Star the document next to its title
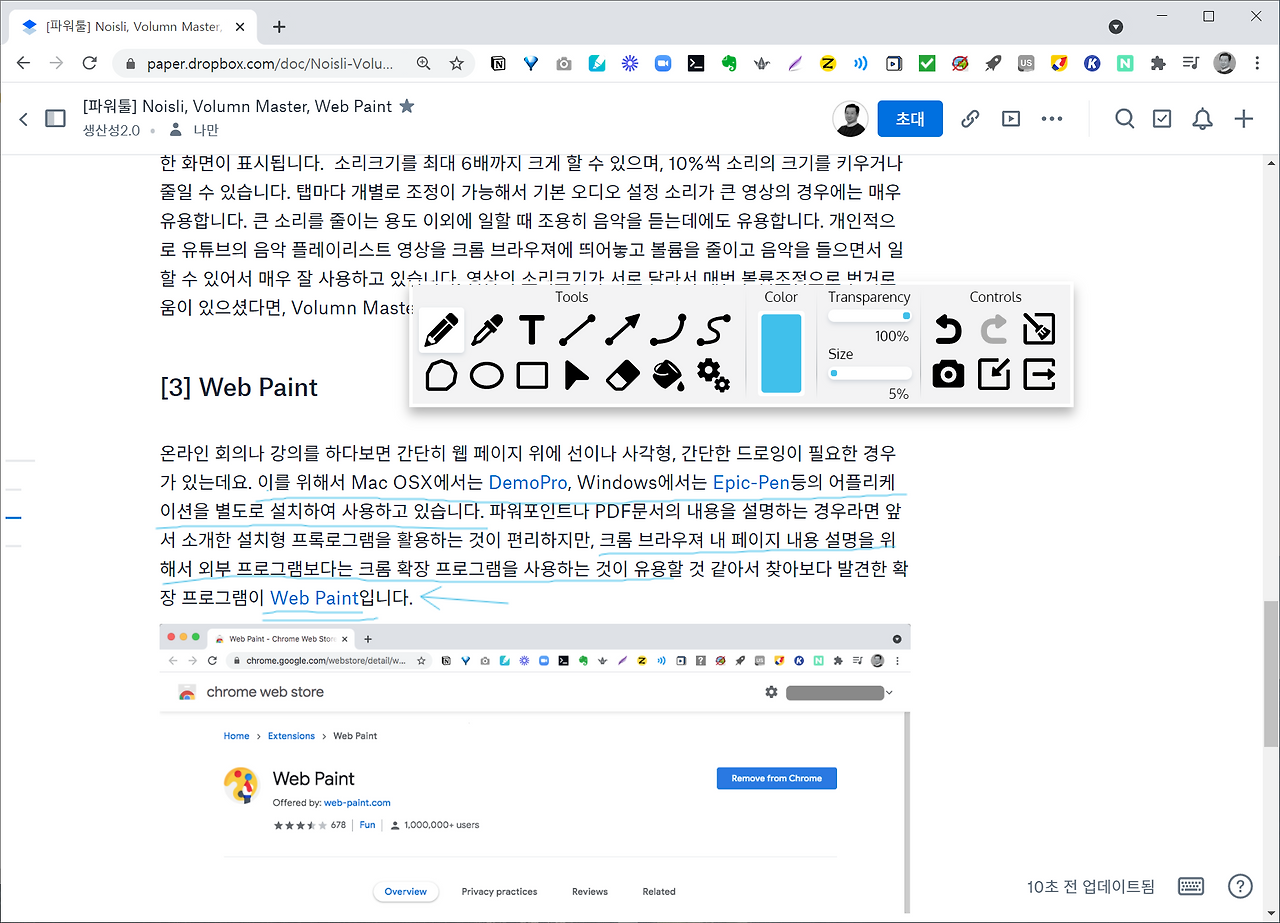 coord(407,106)
